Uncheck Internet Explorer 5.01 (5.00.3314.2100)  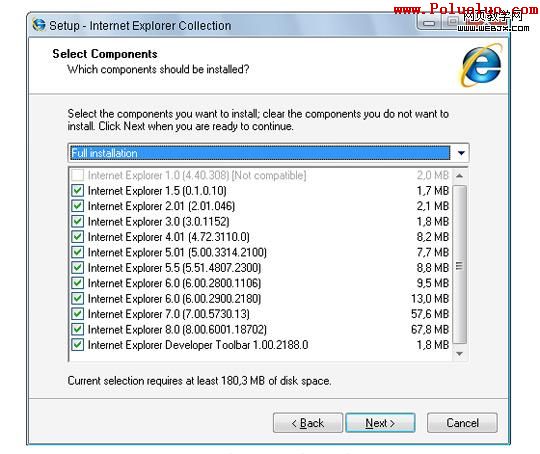pos(77,252)
